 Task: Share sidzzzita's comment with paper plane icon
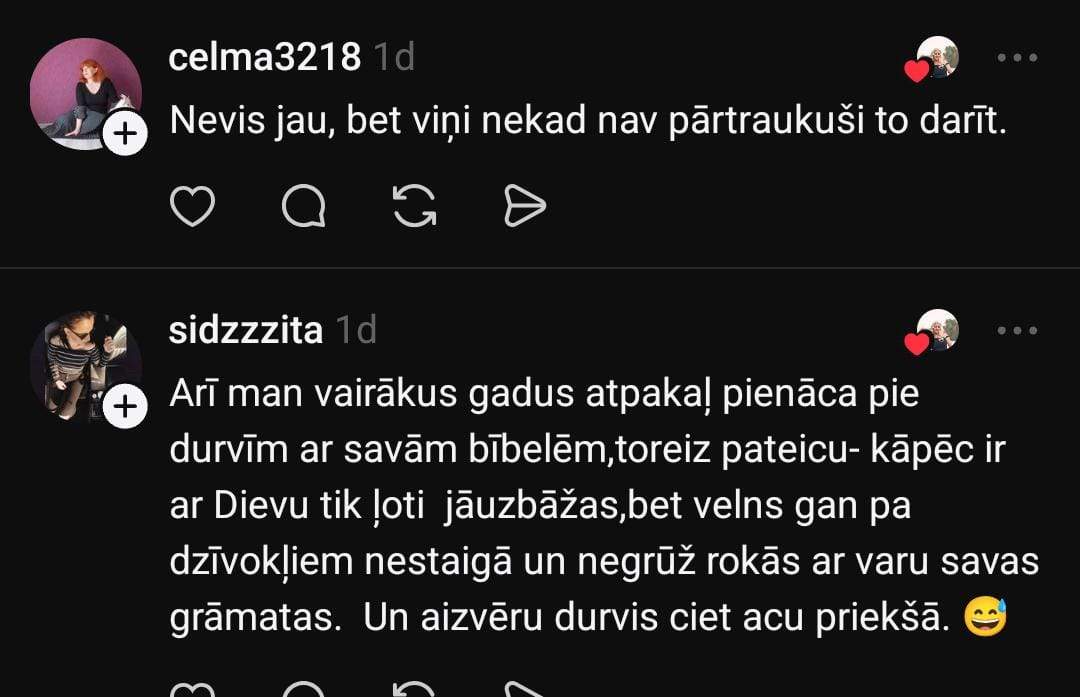tap(525, 690)
